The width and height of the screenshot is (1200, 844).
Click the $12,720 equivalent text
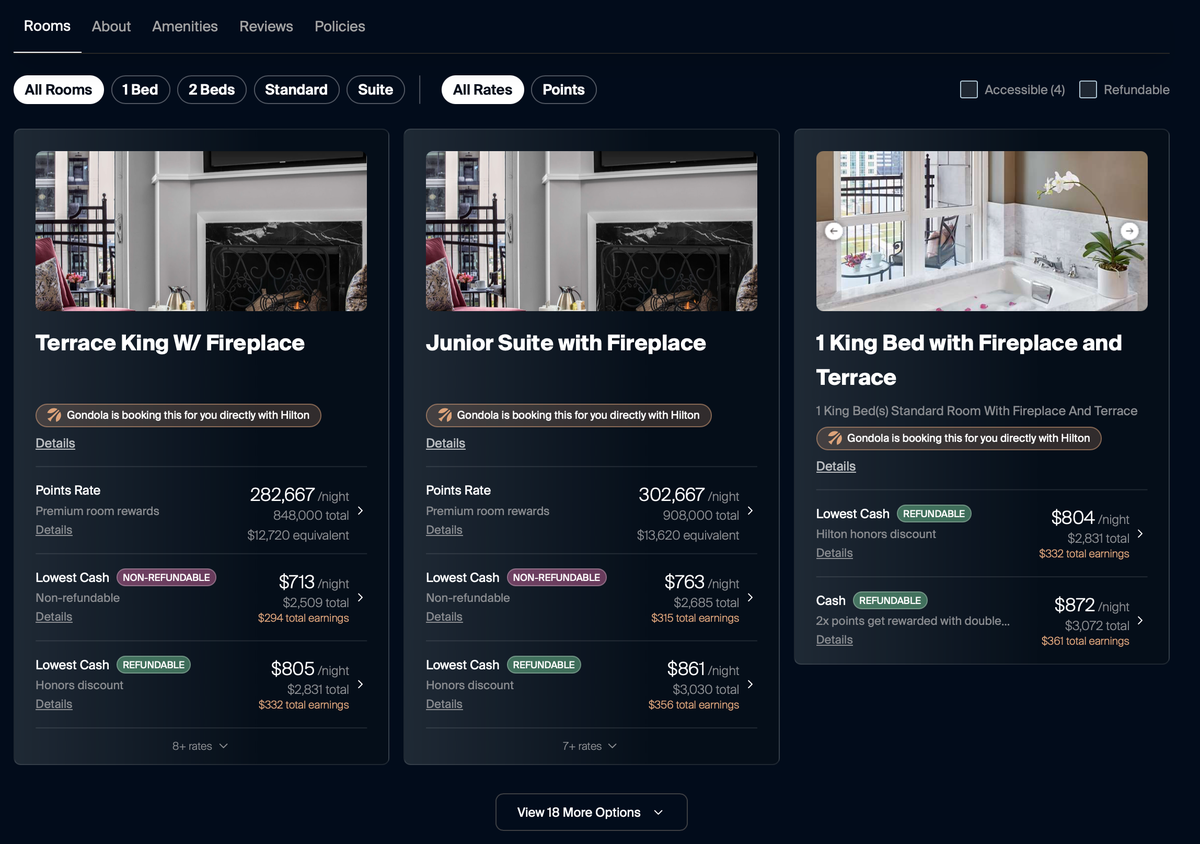(298, 535)
